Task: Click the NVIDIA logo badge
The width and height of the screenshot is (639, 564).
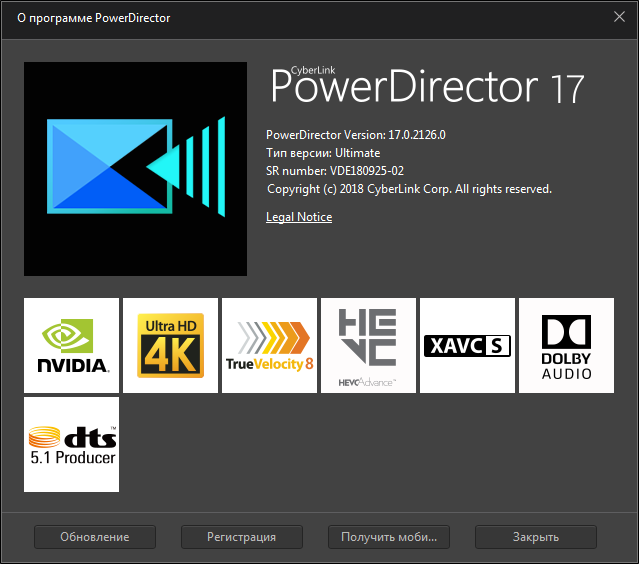Action: (x=71, y=345)
